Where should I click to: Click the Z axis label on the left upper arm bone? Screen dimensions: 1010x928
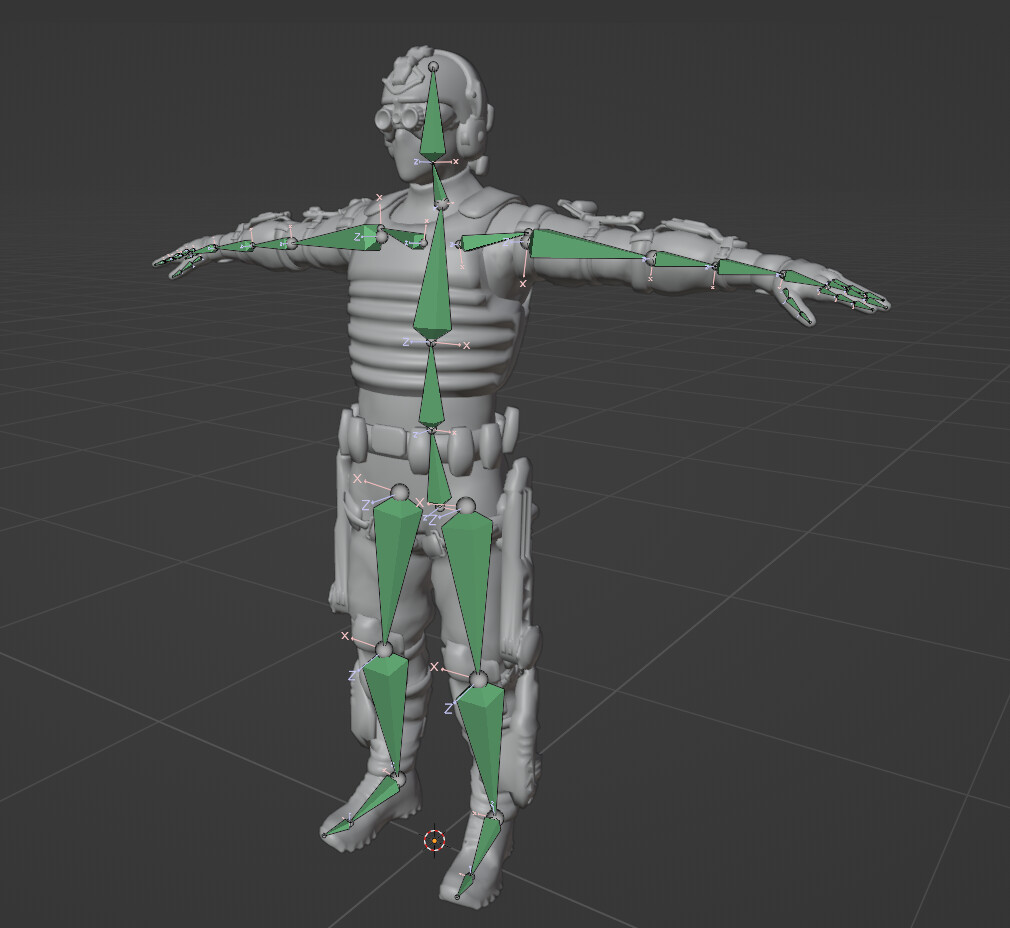[x=357, y=236]
